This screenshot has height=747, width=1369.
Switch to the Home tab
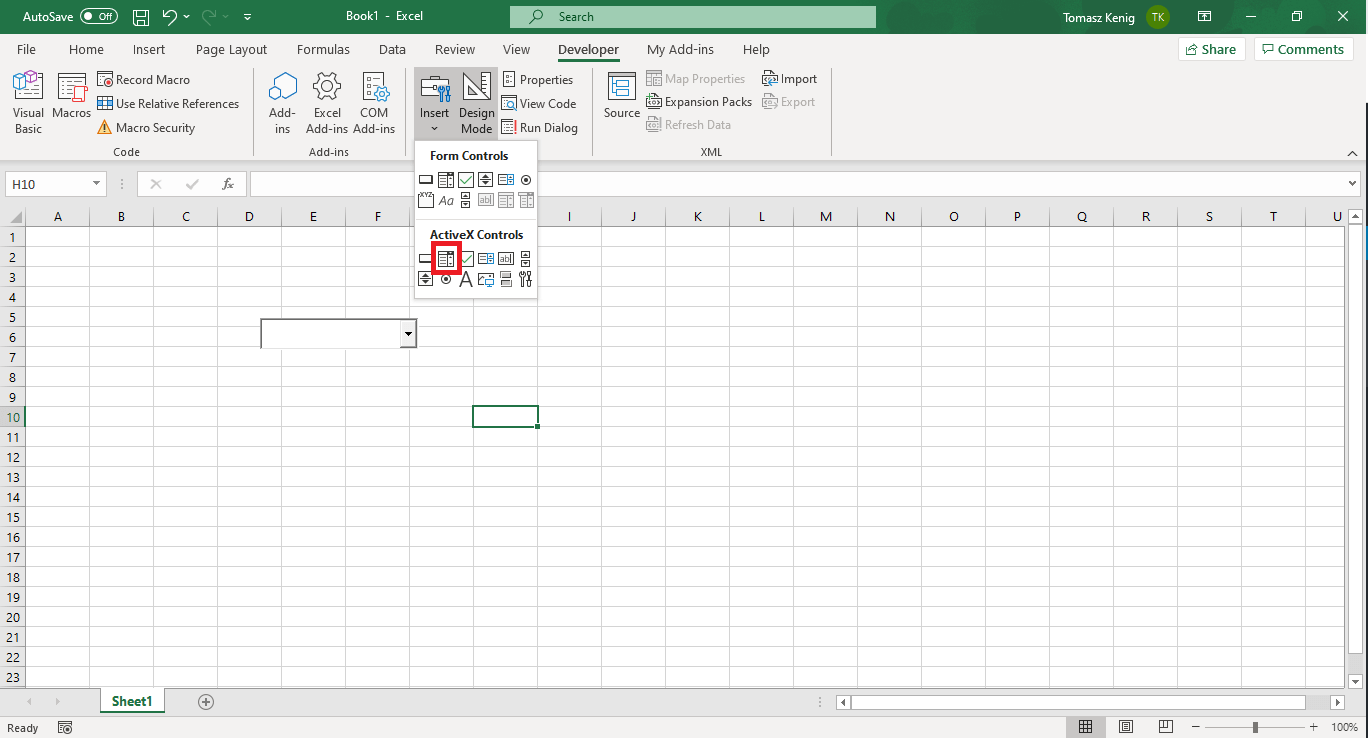click(x=86, y=49)
